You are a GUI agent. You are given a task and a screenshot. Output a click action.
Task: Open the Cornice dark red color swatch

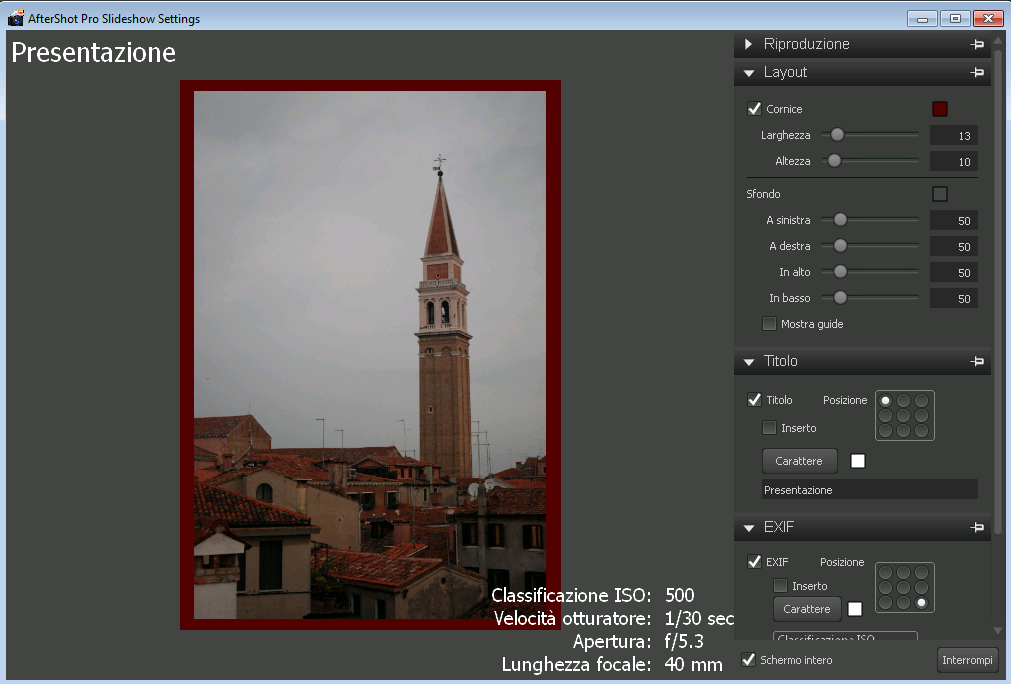[x=939, y=109]
